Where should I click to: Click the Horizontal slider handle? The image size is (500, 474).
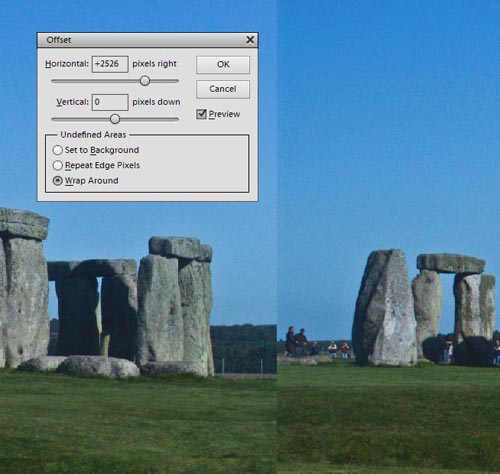[145, 81]
